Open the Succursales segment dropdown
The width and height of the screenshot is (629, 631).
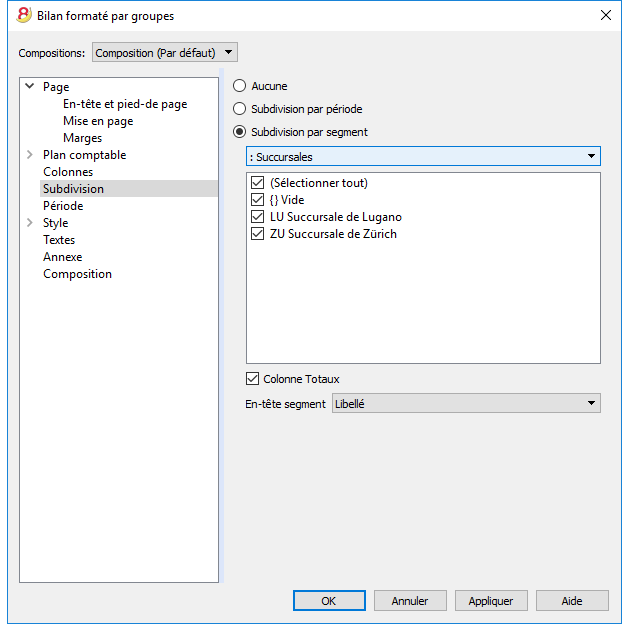pyautogui.click(x=423, y=156)
